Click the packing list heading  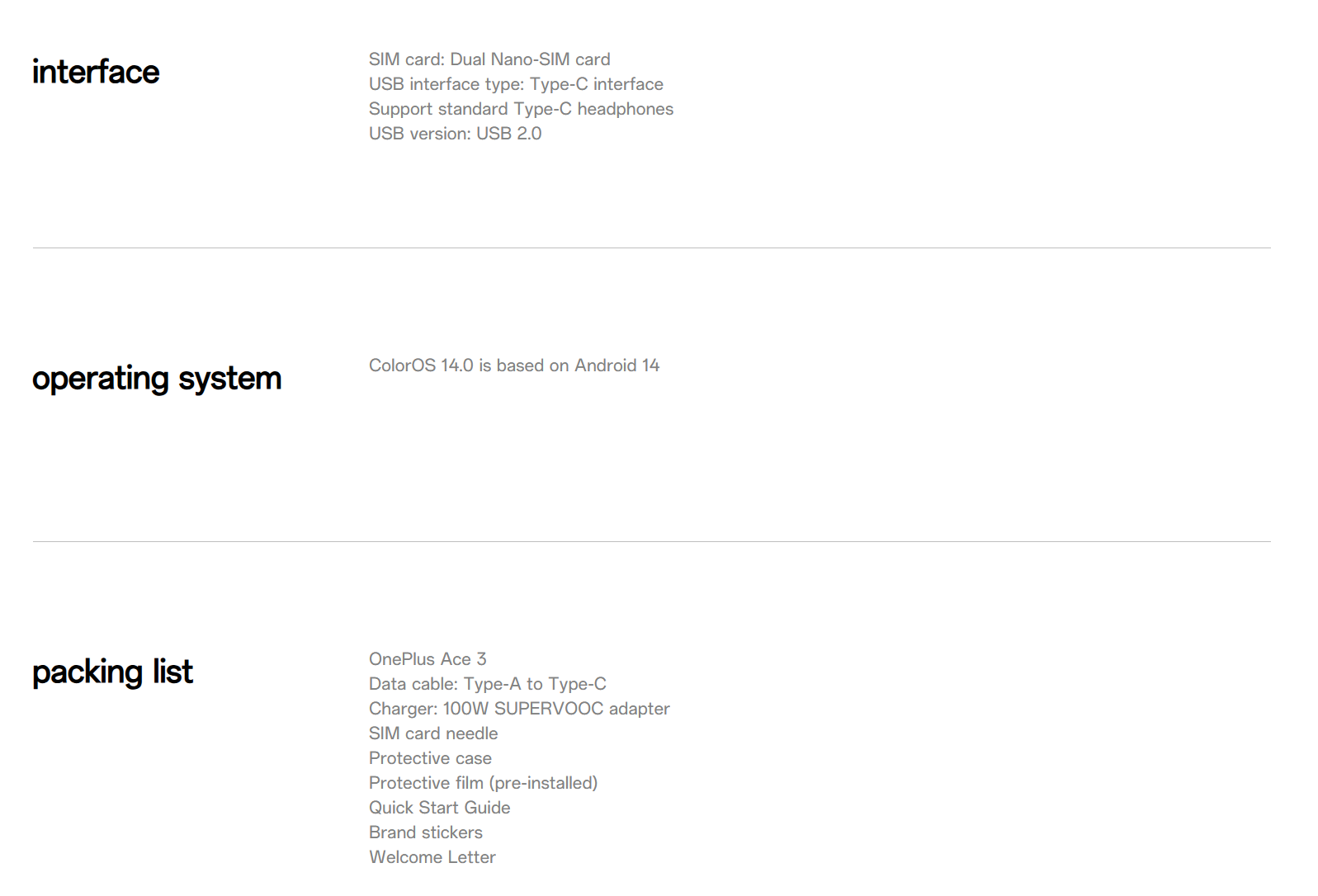point(112,672)
